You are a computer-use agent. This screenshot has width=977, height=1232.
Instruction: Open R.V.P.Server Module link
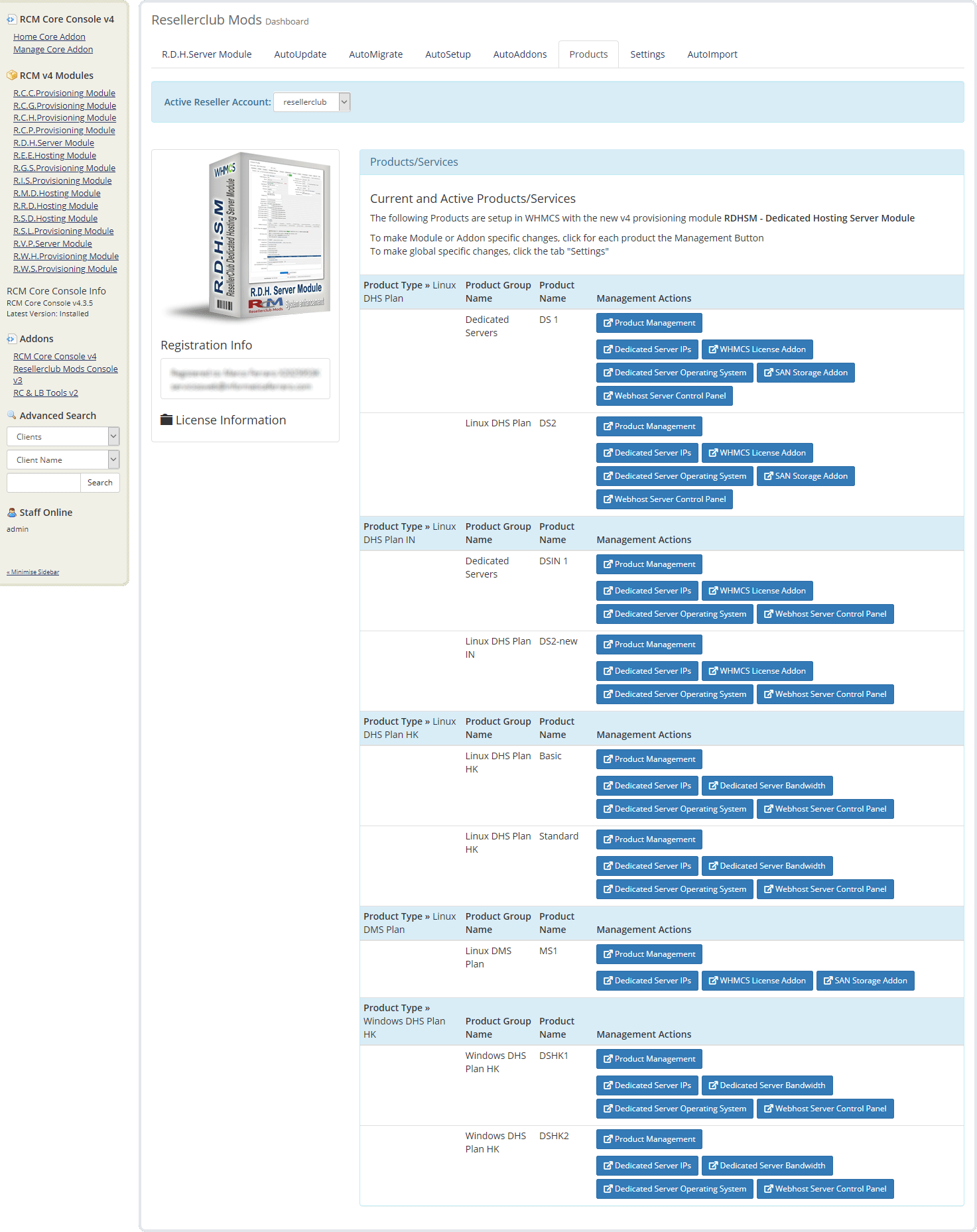(x=52, y=244)
